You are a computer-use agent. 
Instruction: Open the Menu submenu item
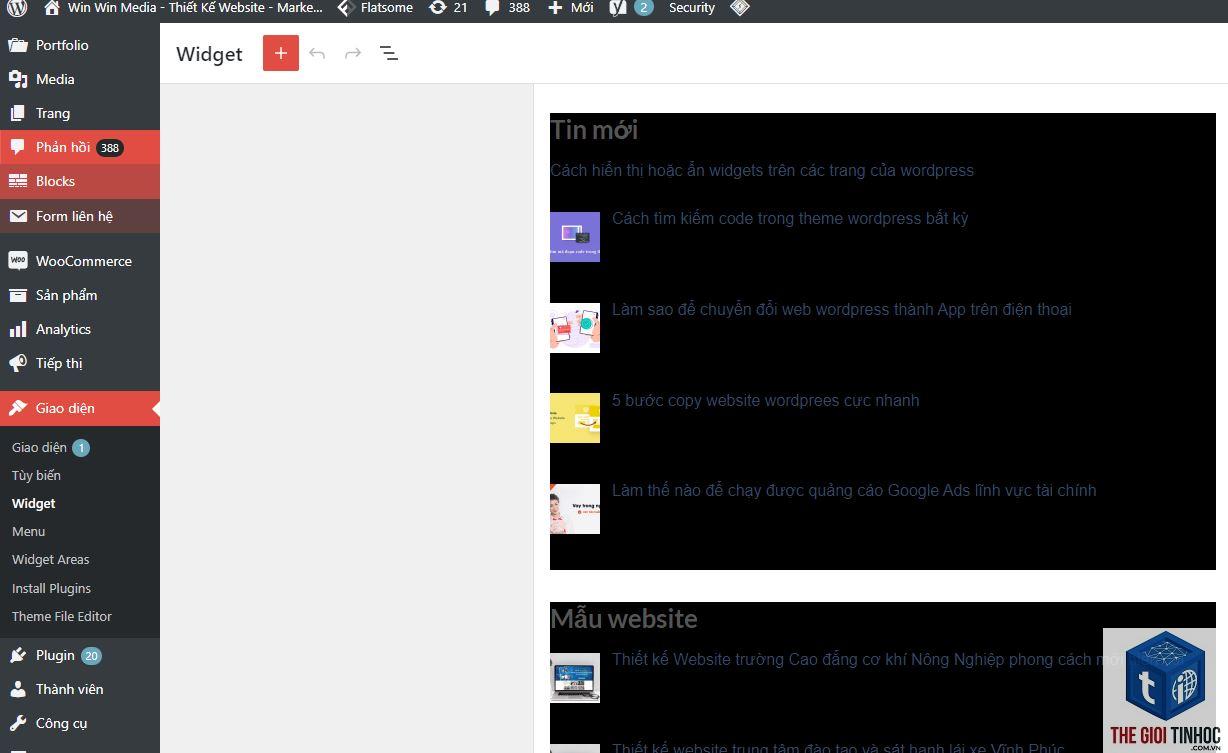click(x=29, y=531)
